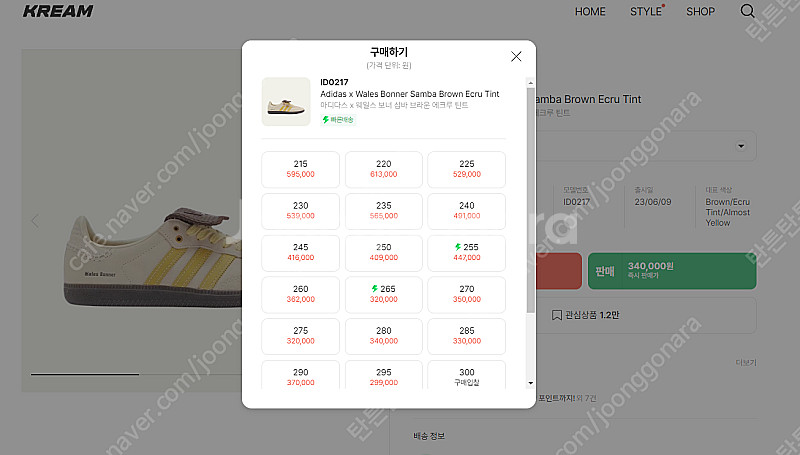Click the bookmark icon next to 관심상품 1.2만
The height and width of the screenshot is (455, 800).
557,315
